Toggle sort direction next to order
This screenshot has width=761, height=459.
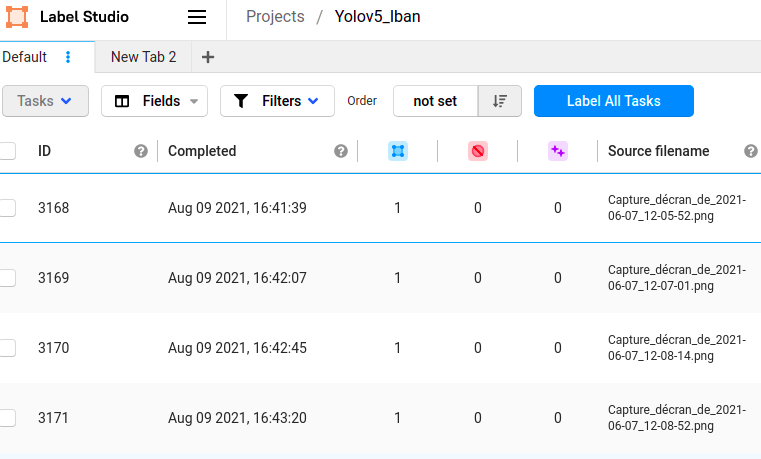[x=500, y=101]
